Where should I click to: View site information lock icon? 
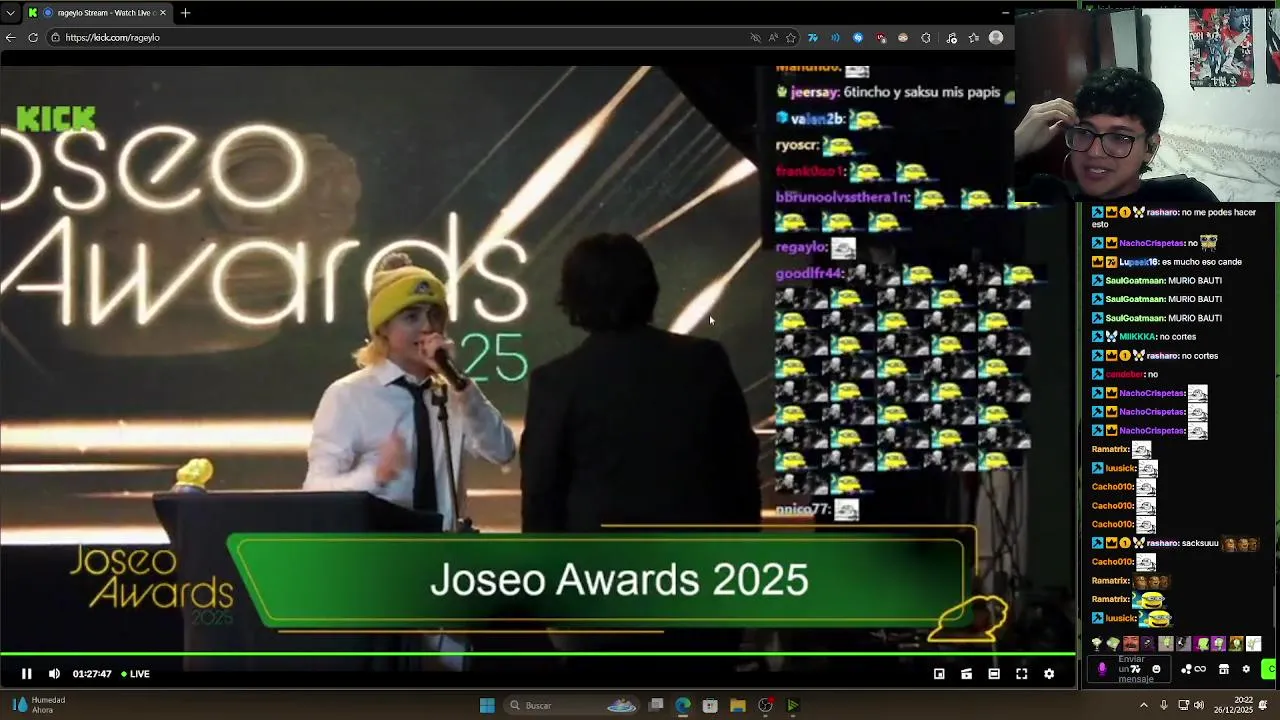point(56,37)
